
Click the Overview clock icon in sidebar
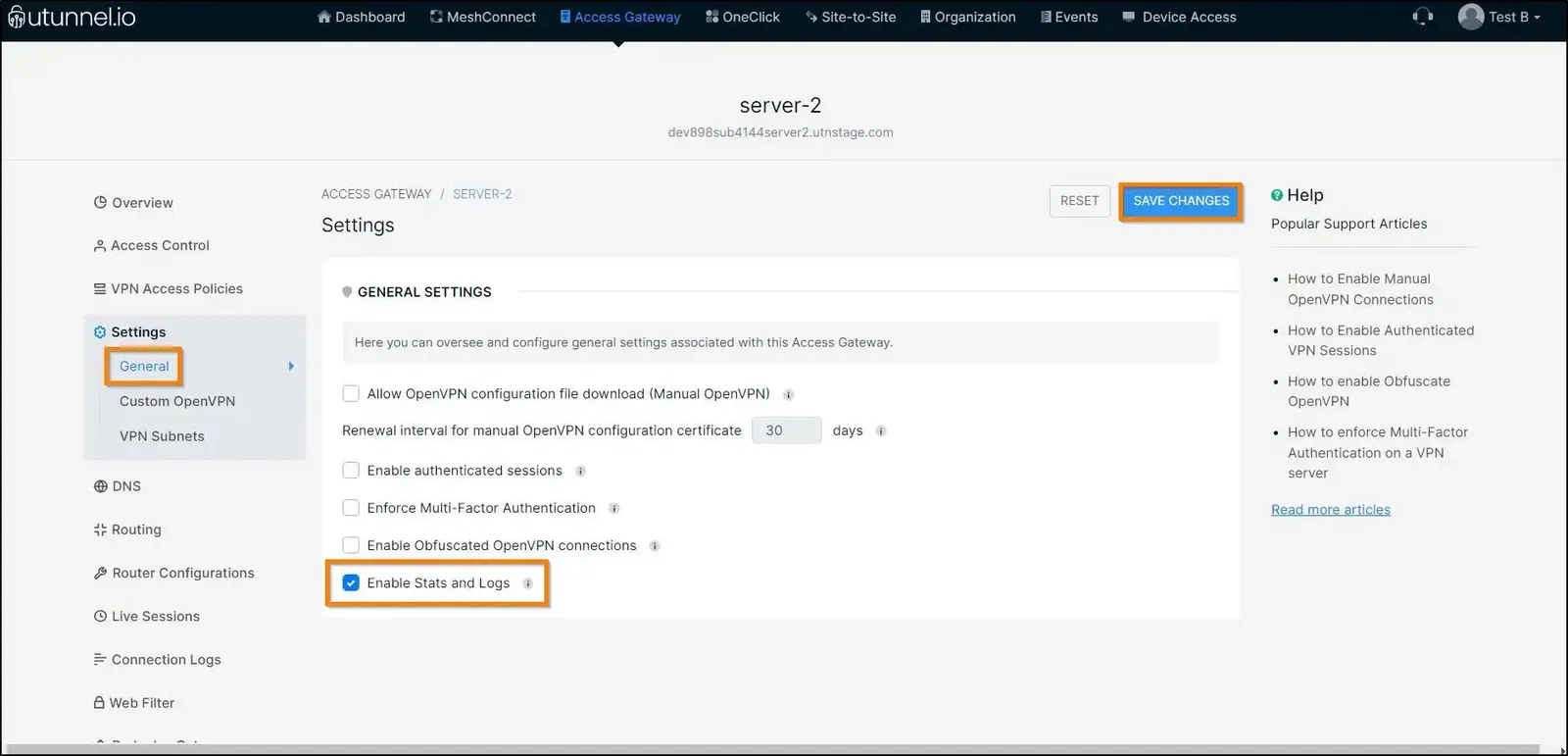coord(100,203)
